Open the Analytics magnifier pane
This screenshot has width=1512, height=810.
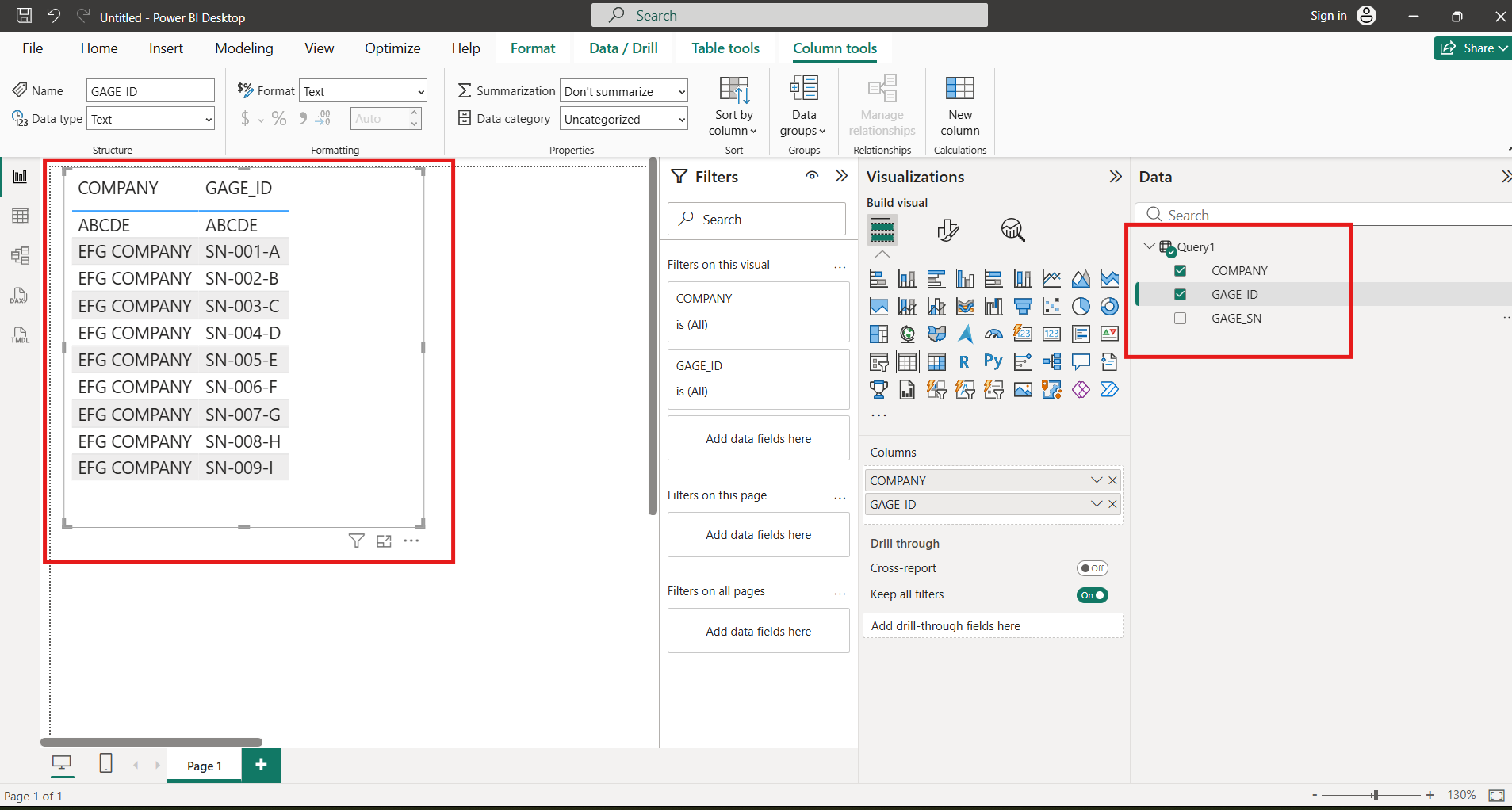coord(1012,231)
